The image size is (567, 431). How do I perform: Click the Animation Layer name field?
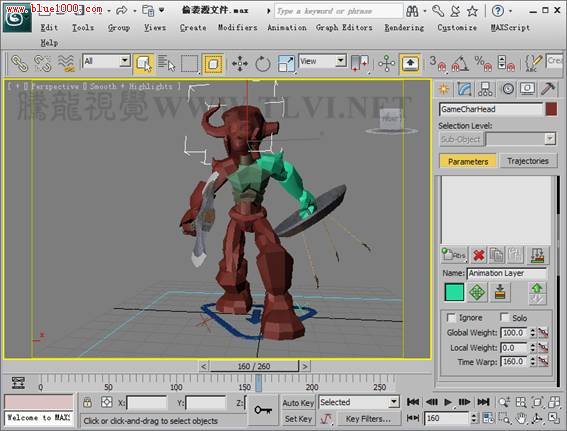click(x=507, y=273)
